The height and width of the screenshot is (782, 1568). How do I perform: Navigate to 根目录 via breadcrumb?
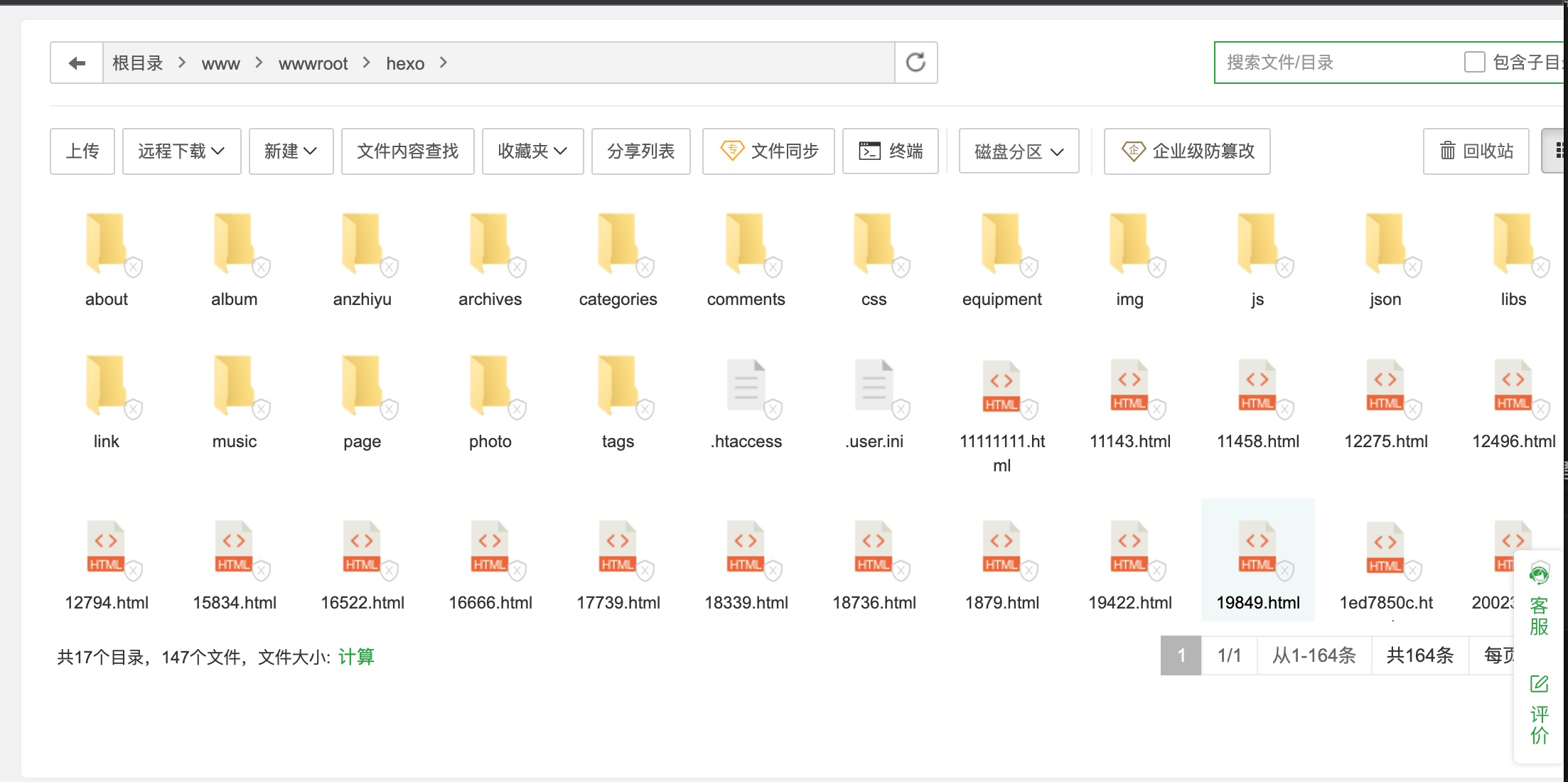click(x=138, y=63)
